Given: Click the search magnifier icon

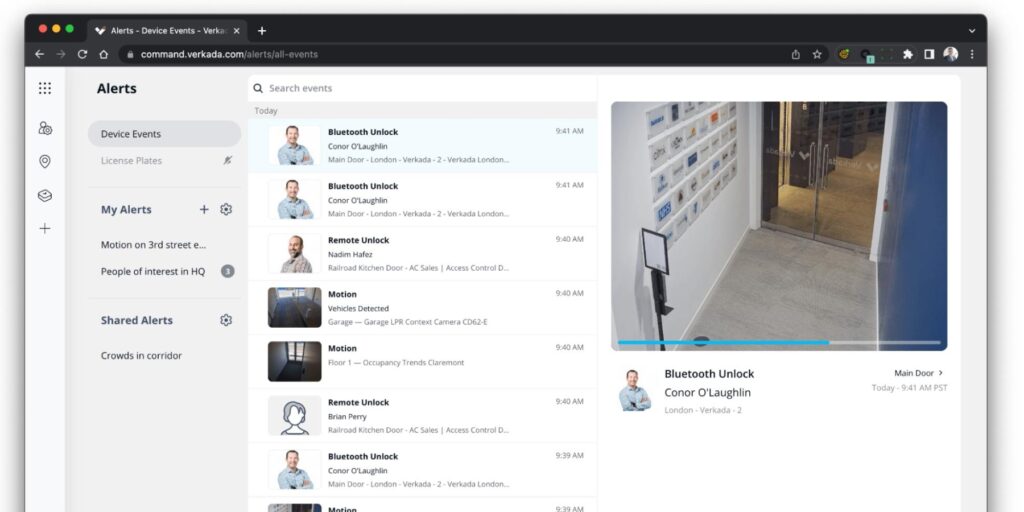Looking at the screenshot, I should click(258, 88).
